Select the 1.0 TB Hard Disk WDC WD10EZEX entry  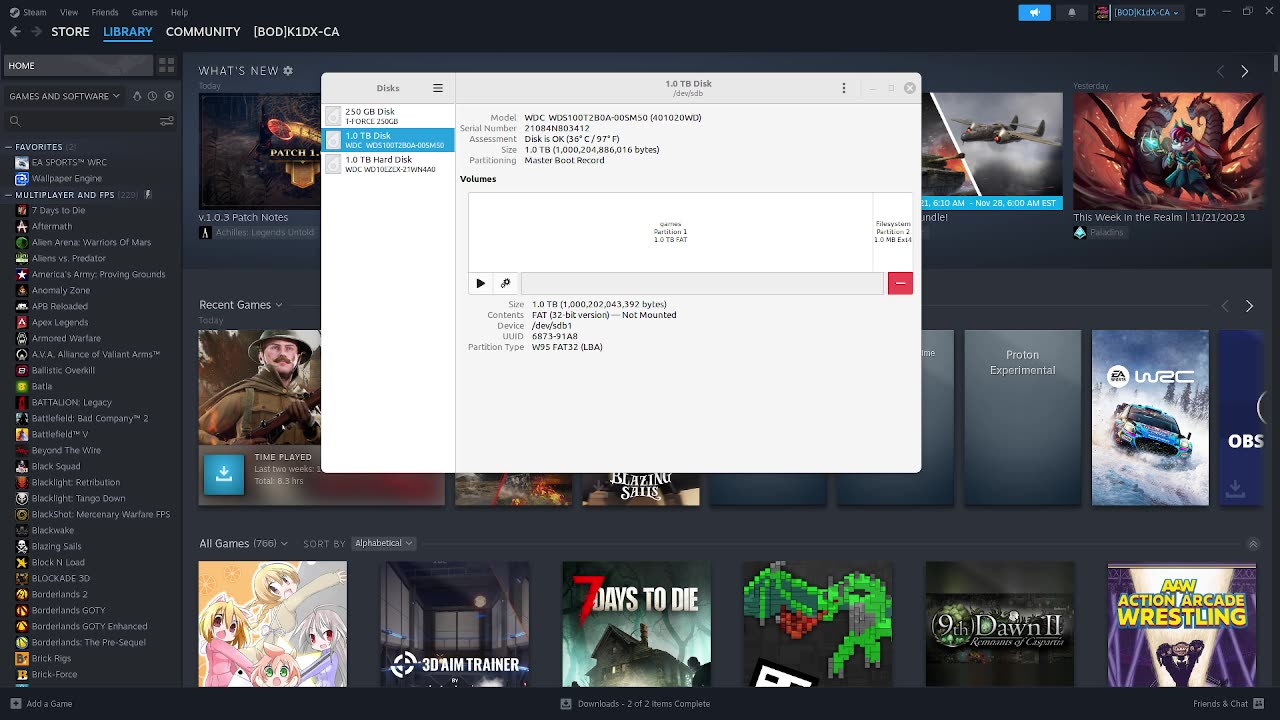point(388,164)
